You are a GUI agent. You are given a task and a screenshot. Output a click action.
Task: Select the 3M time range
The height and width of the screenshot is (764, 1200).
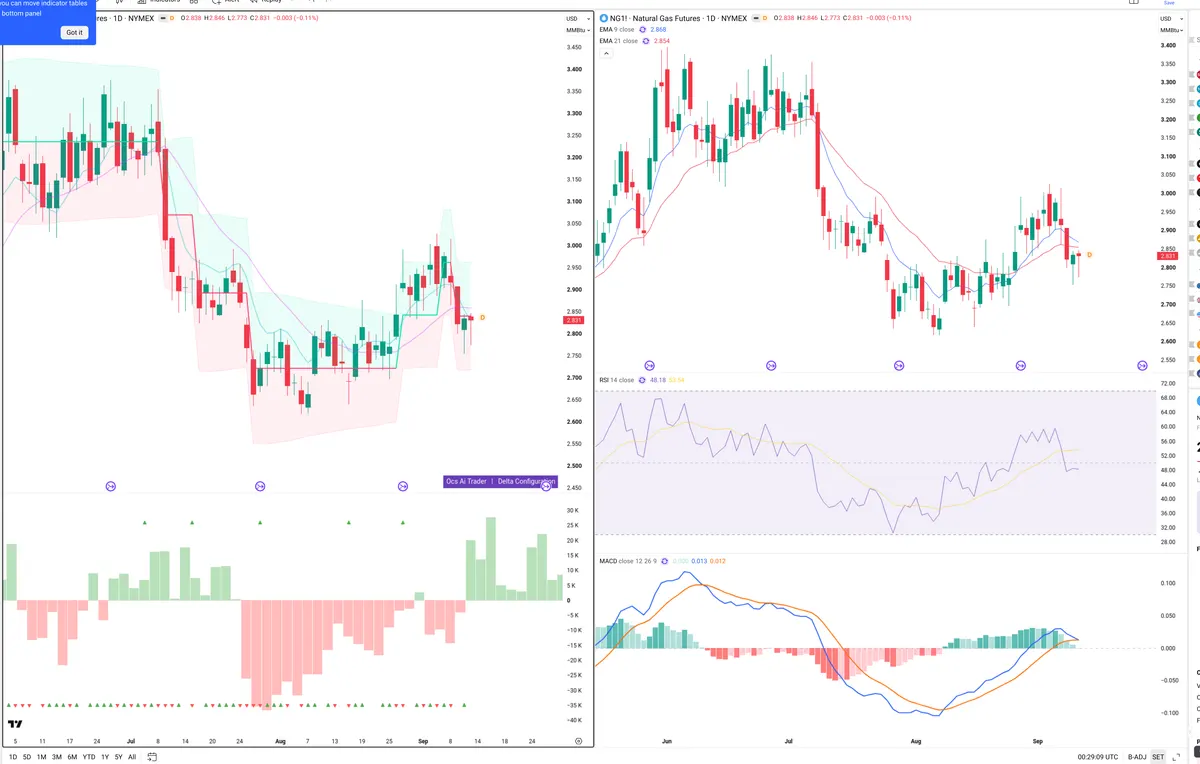pyautogui.click(x=57, y=757)
